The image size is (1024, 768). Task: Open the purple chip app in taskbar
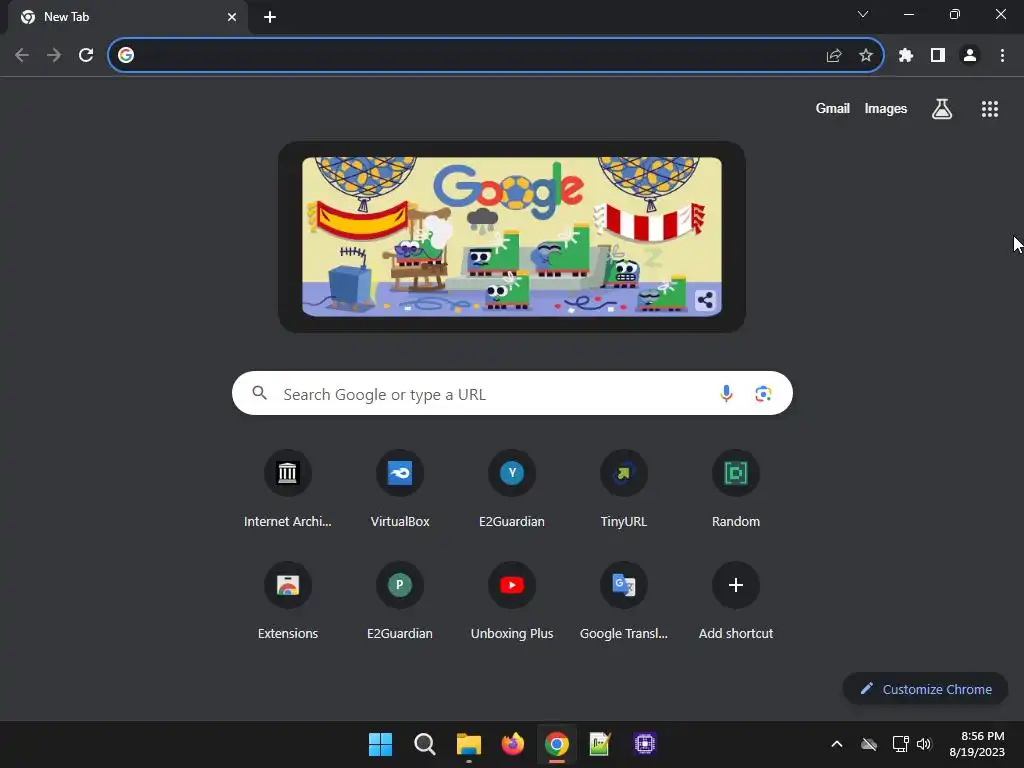[x=645, y=744]
